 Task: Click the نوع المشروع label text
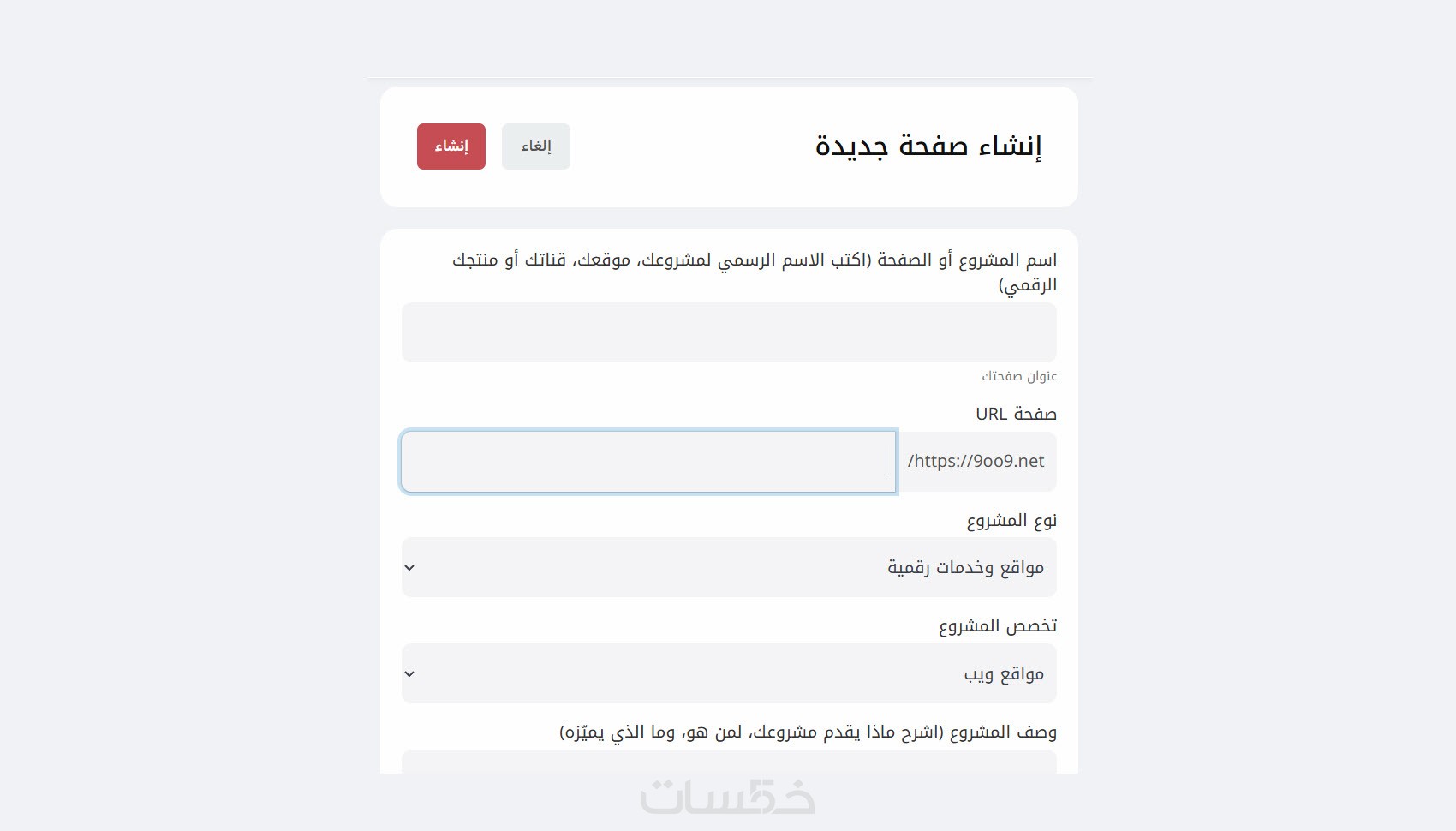(1011, 521)
